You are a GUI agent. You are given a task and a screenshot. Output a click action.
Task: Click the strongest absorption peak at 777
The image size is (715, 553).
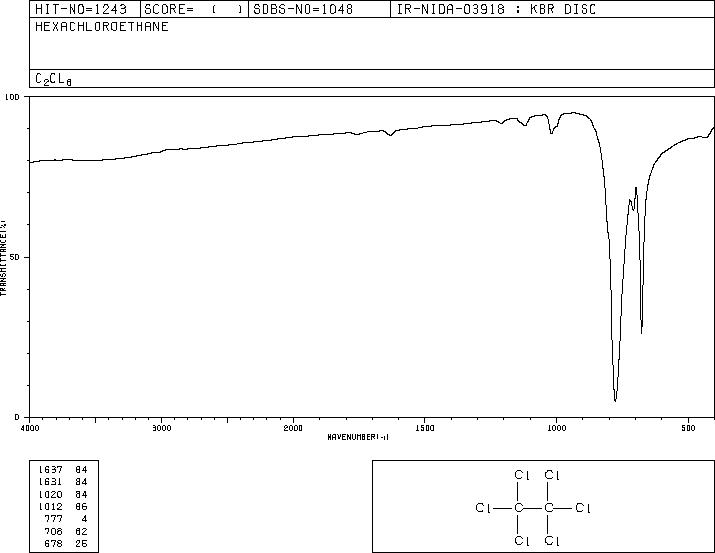615,400
